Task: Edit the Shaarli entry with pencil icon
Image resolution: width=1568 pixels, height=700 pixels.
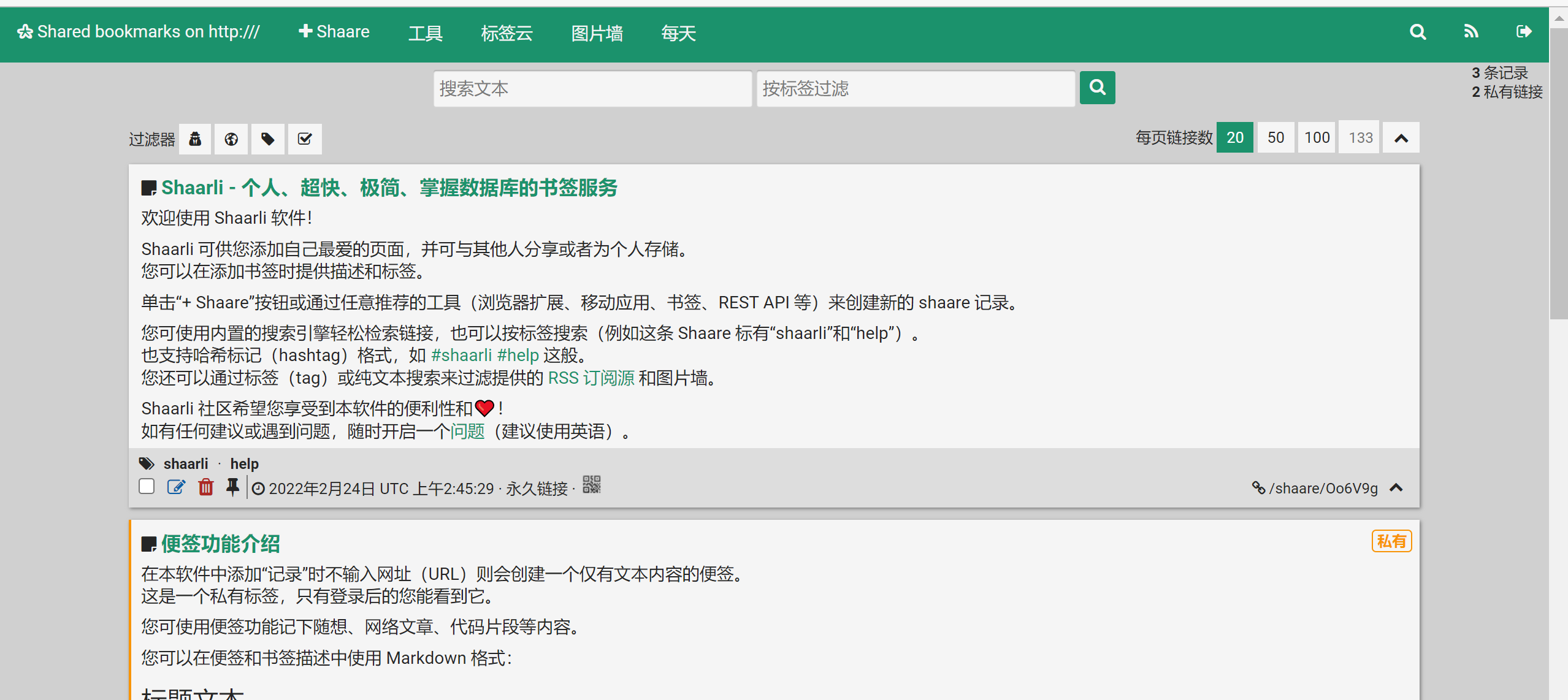Action: point(176,487)
